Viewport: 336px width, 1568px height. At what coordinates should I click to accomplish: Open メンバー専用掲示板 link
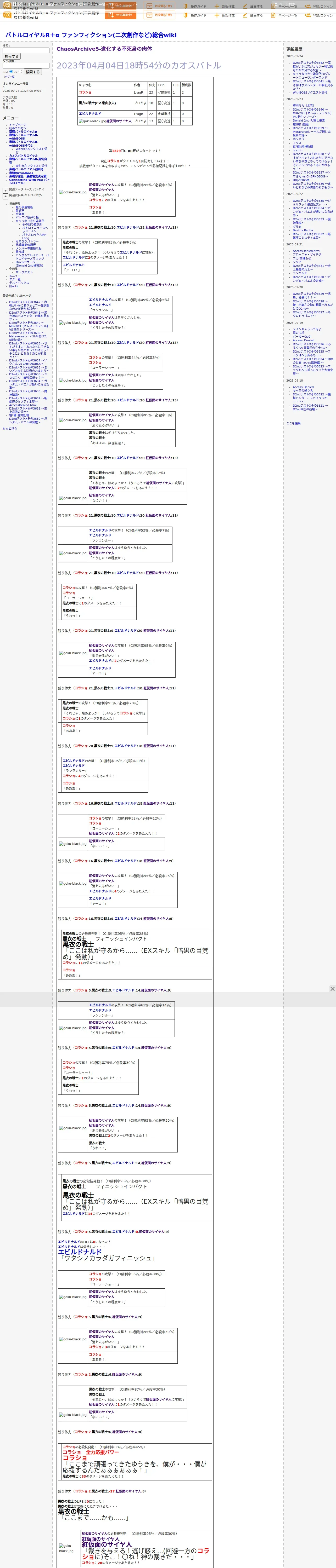click(x=29, y=249)
